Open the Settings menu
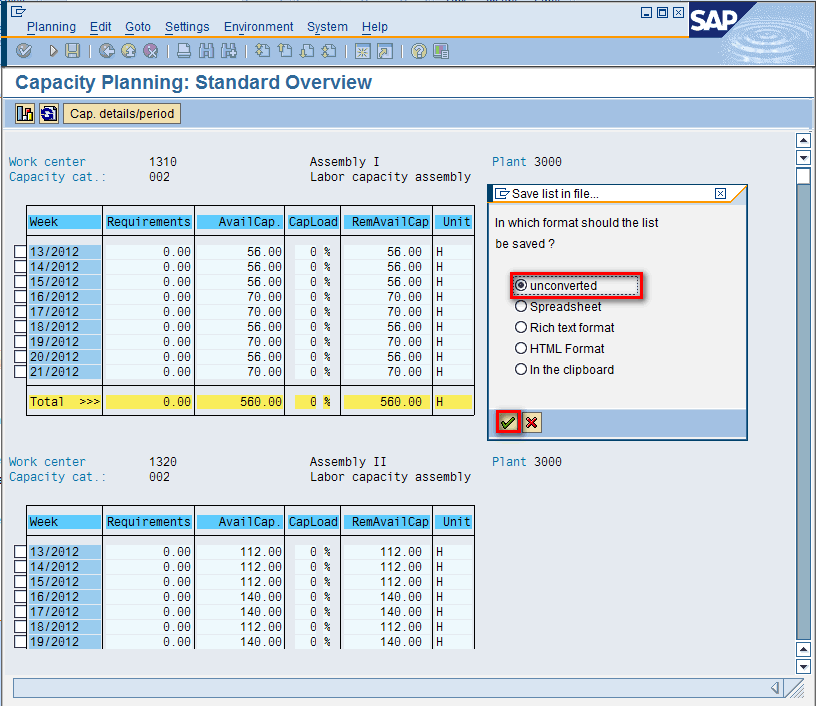The width and height of the screenshot is (816, 706). (187, 27)
